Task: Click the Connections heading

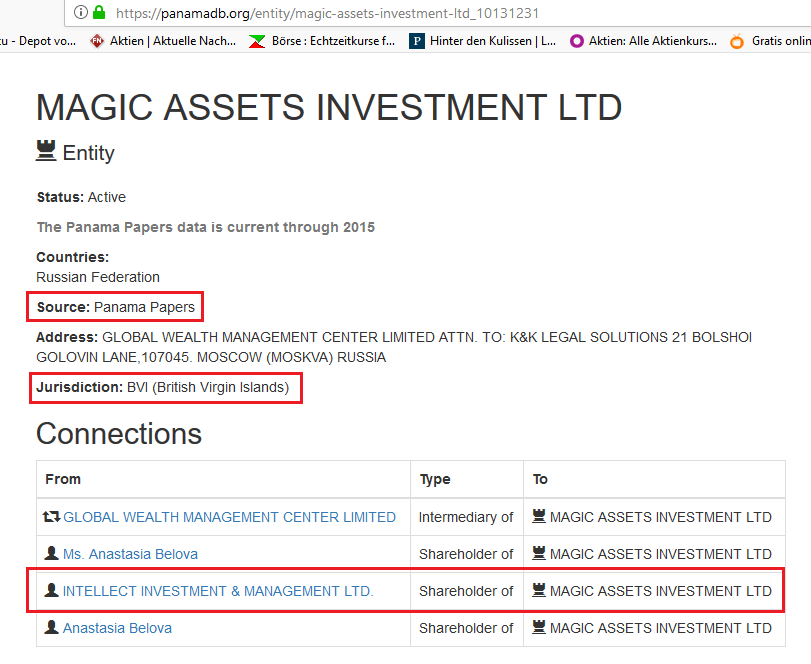Action: (x=119, y=433)
